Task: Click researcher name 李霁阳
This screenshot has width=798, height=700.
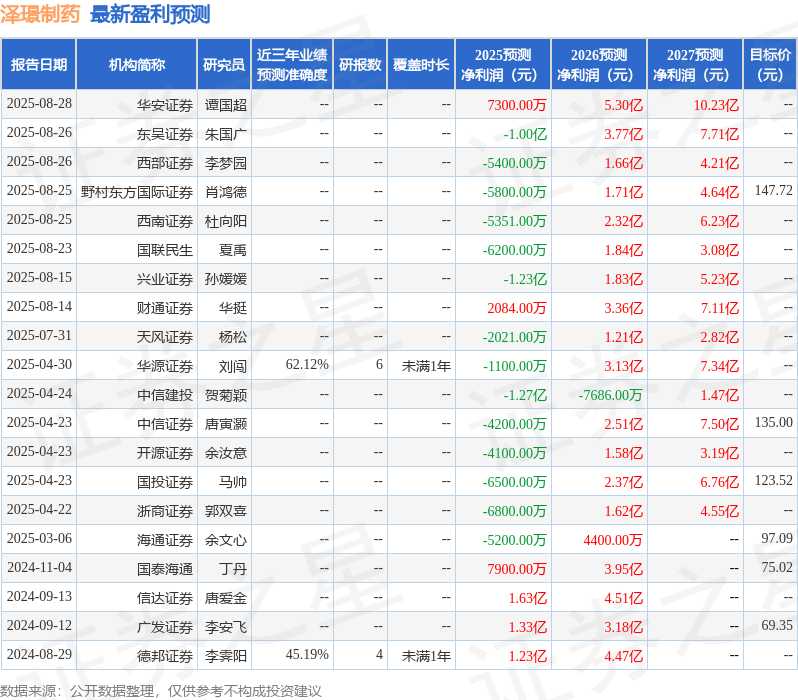Action: point(226,656)
